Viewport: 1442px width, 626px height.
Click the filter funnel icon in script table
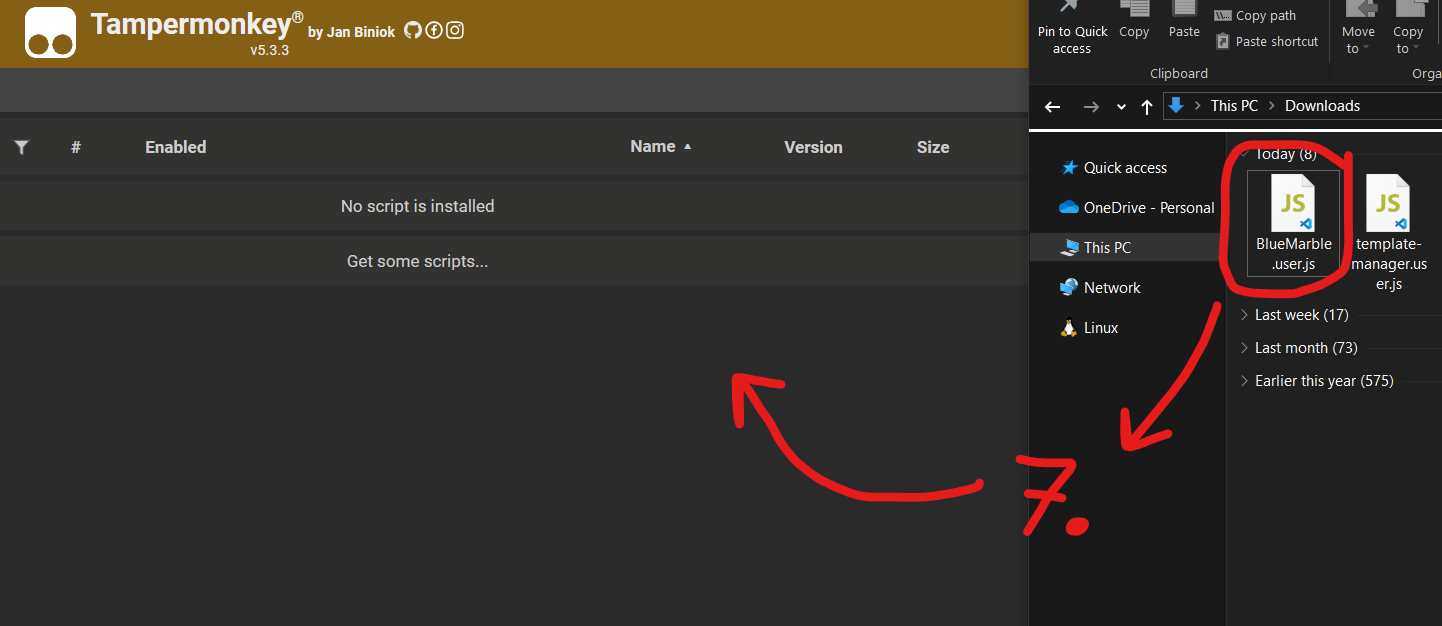(21, 147)
